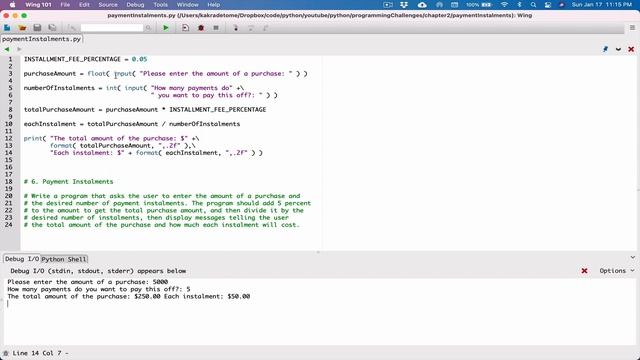Open the File menu

click(x=65, y=4)
